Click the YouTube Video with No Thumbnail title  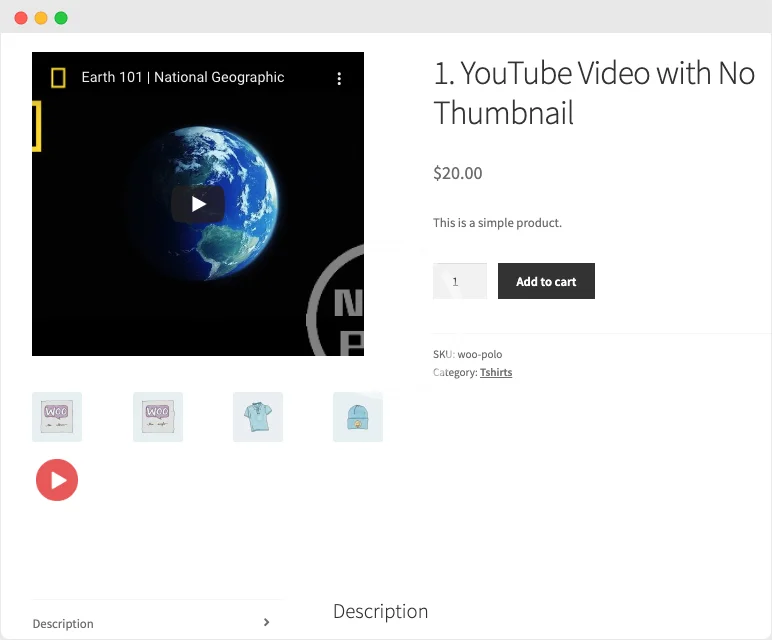click(593, 93)
